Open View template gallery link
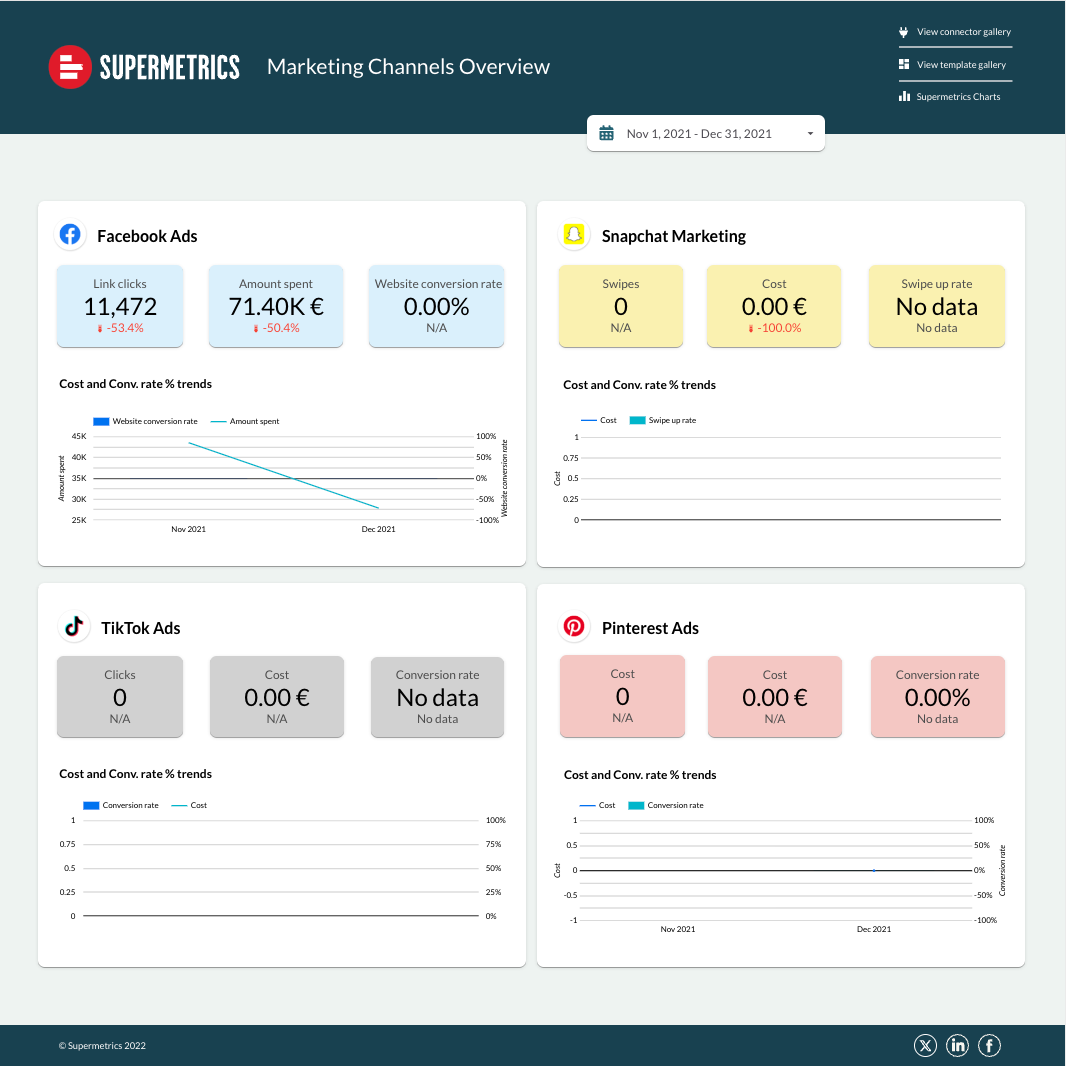The image size is (1066, 1066). point(961,65)
